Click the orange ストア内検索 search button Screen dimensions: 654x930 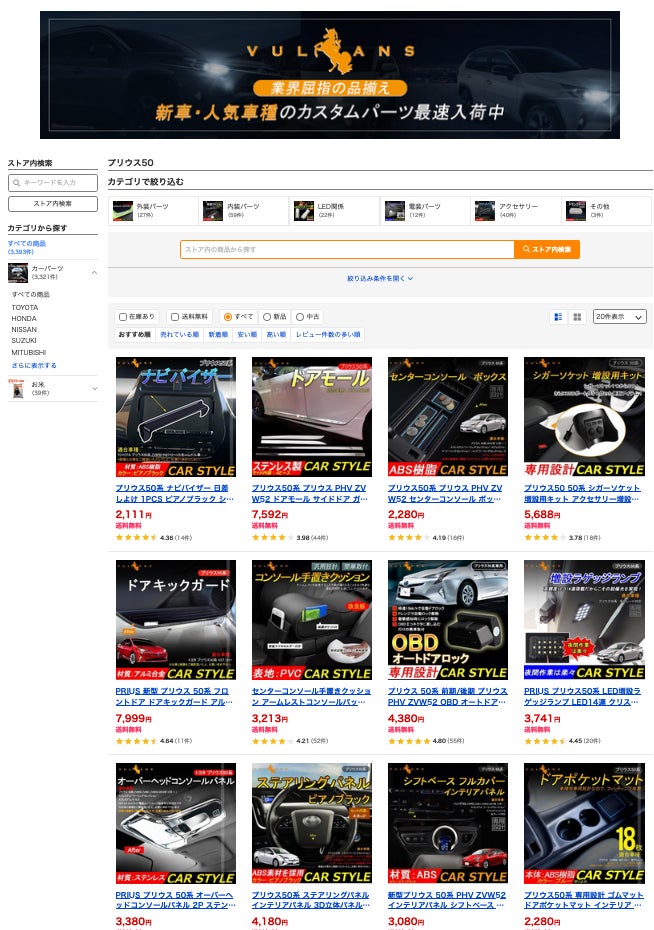click(547, 249)
